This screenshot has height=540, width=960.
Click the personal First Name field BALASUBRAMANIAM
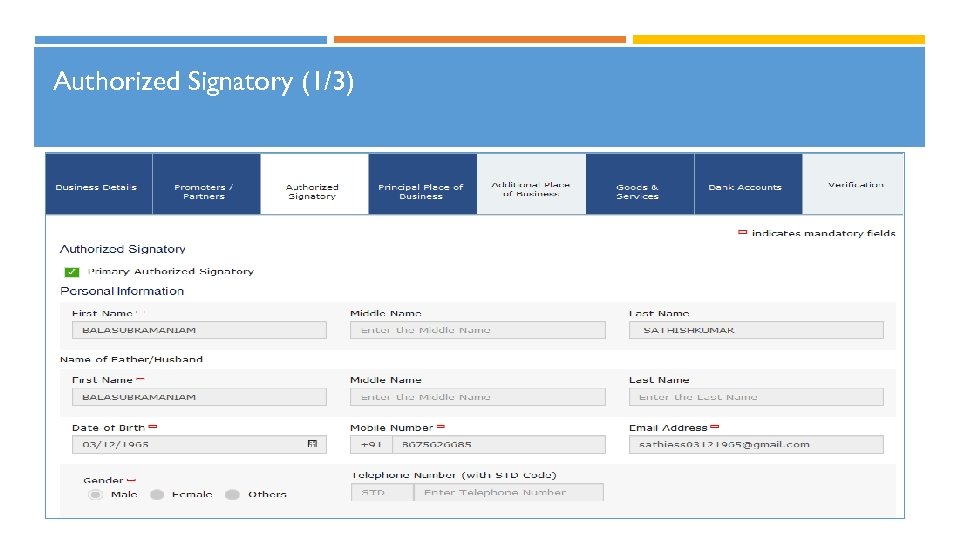[199, 330]
